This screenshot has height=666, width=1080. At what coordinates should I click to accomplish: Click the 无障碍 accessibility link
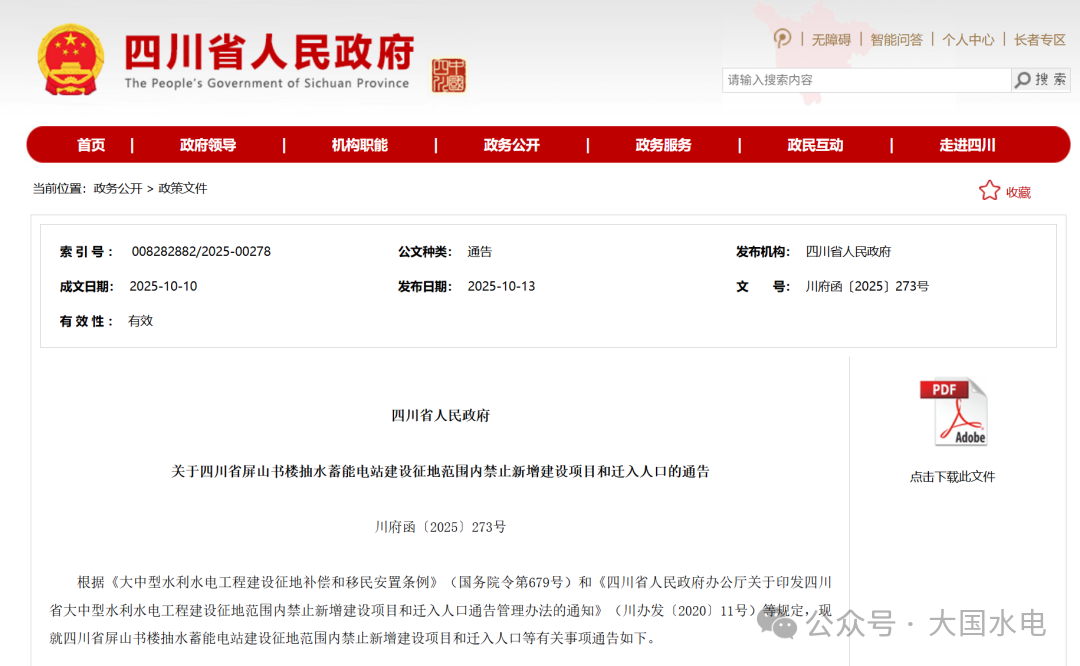831,40
